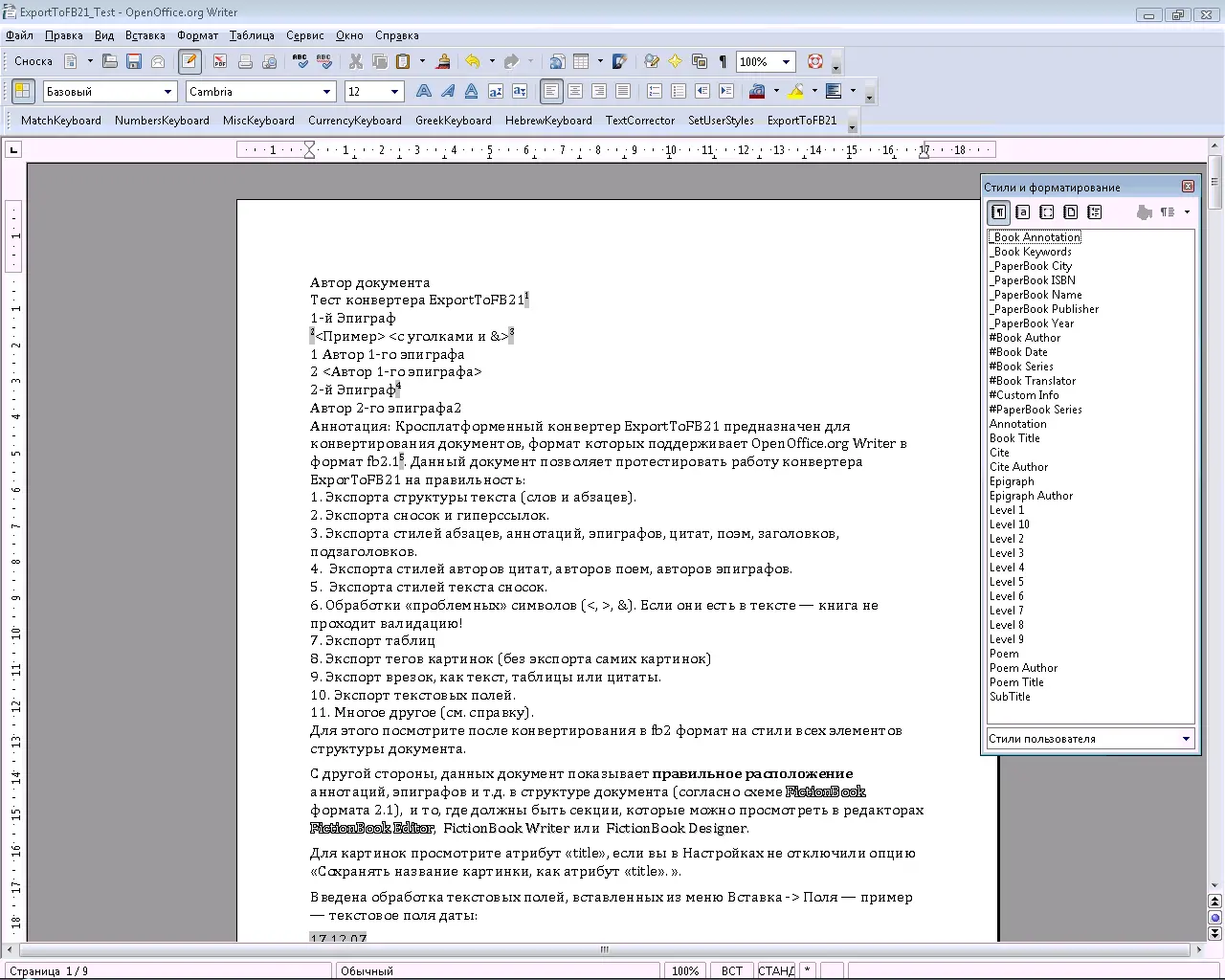Image resolution: width=1225 pixels, height=980 pixels.
Task: Click the SetUserStyles macro button
Action: [721, 121]
